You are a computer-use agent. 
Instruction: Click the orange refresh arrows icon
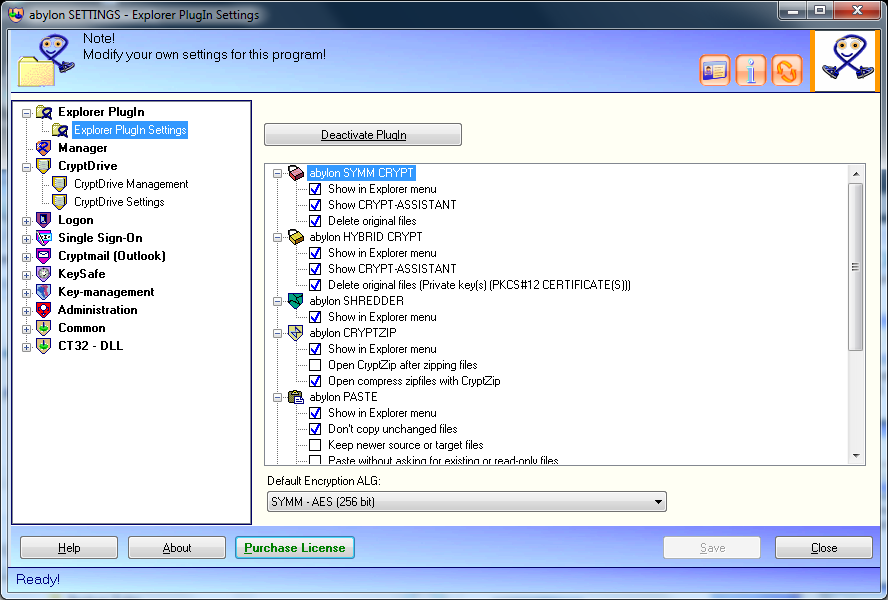point(787,71)
